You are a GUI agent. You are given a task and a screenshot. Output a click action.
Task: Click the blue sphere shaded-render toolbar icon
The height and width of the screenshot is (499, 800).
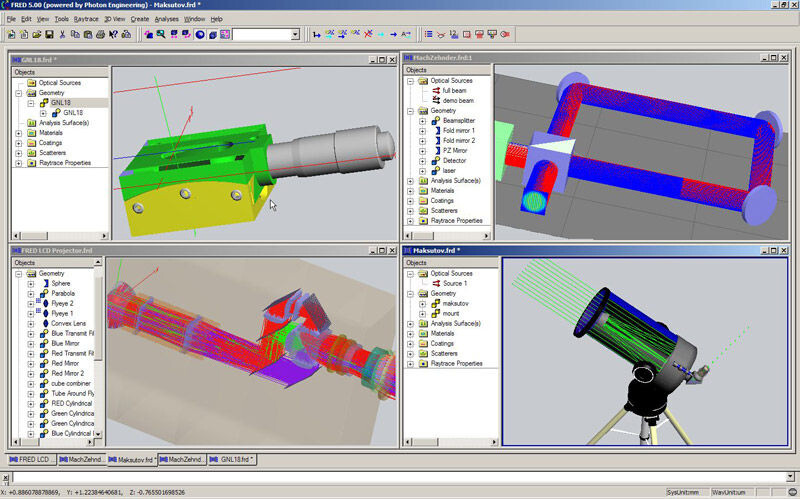[200, 34]
